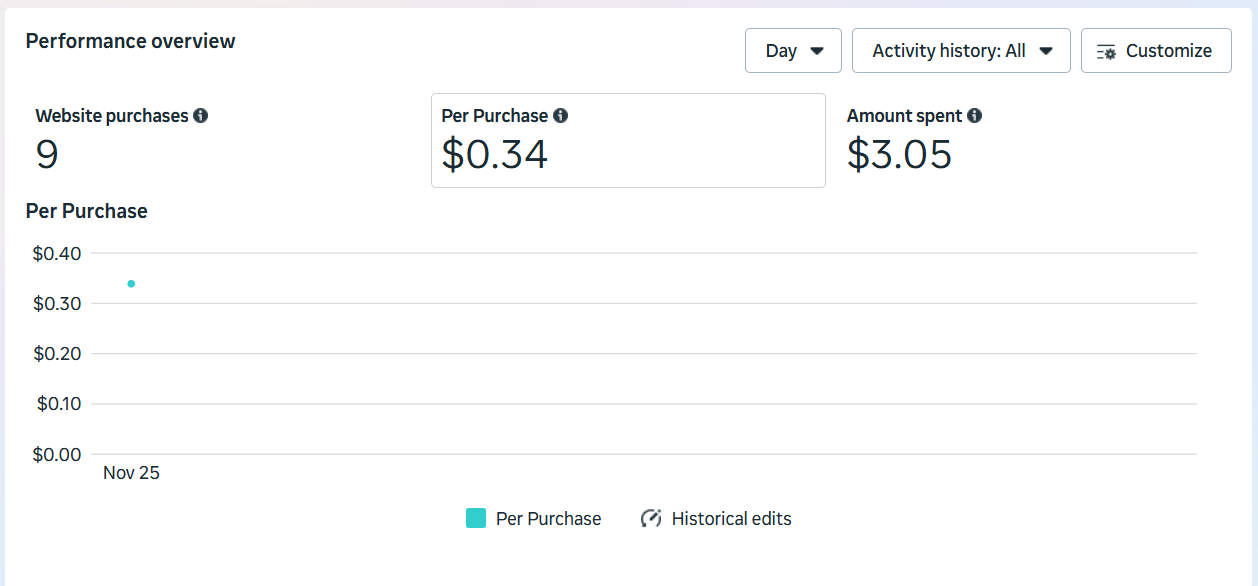Click the Per Purchase chart title
1258x586 pixels.
pos(87,211)
